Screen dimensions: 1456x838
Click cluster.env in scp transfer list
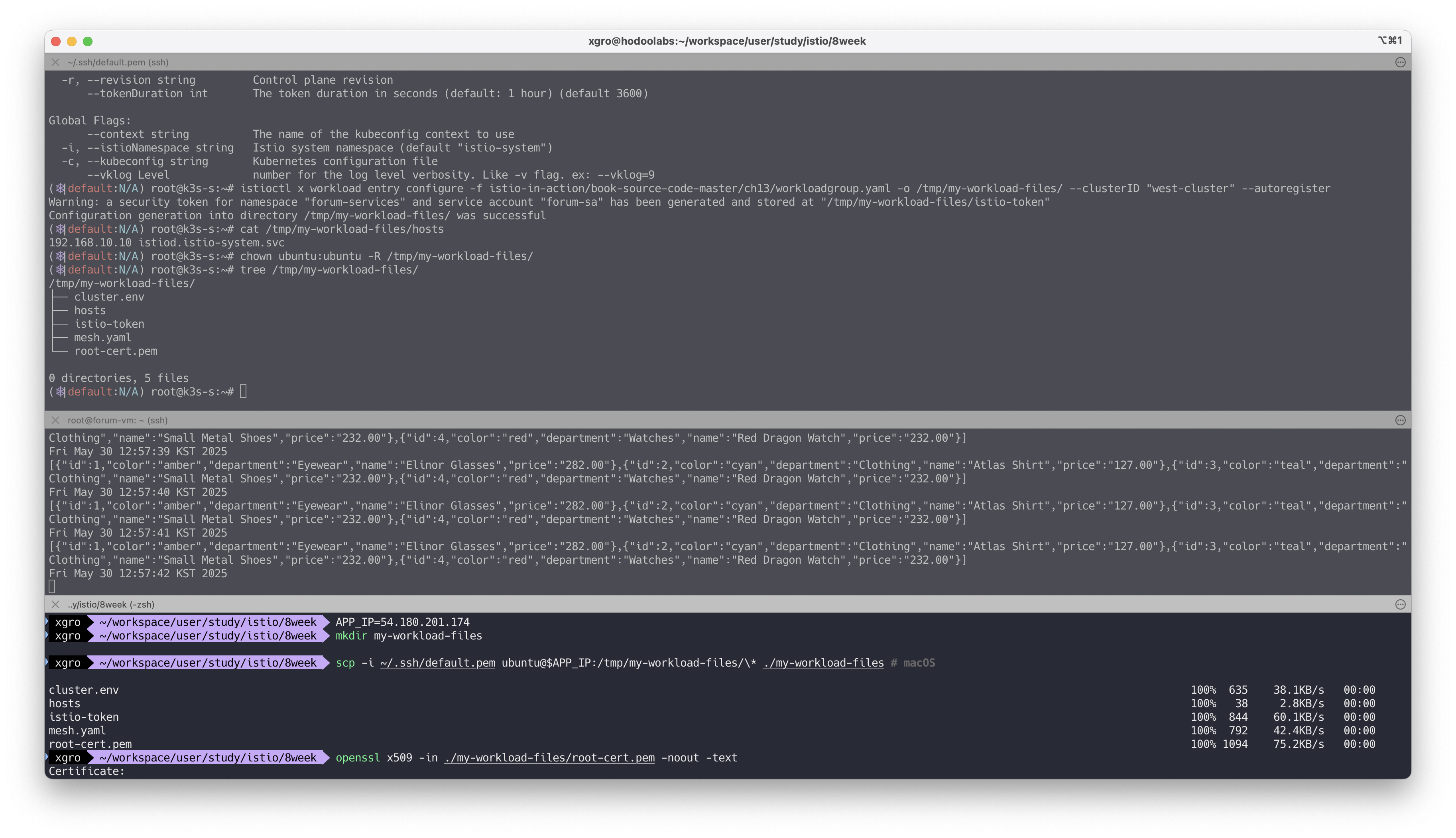[83, 690]
